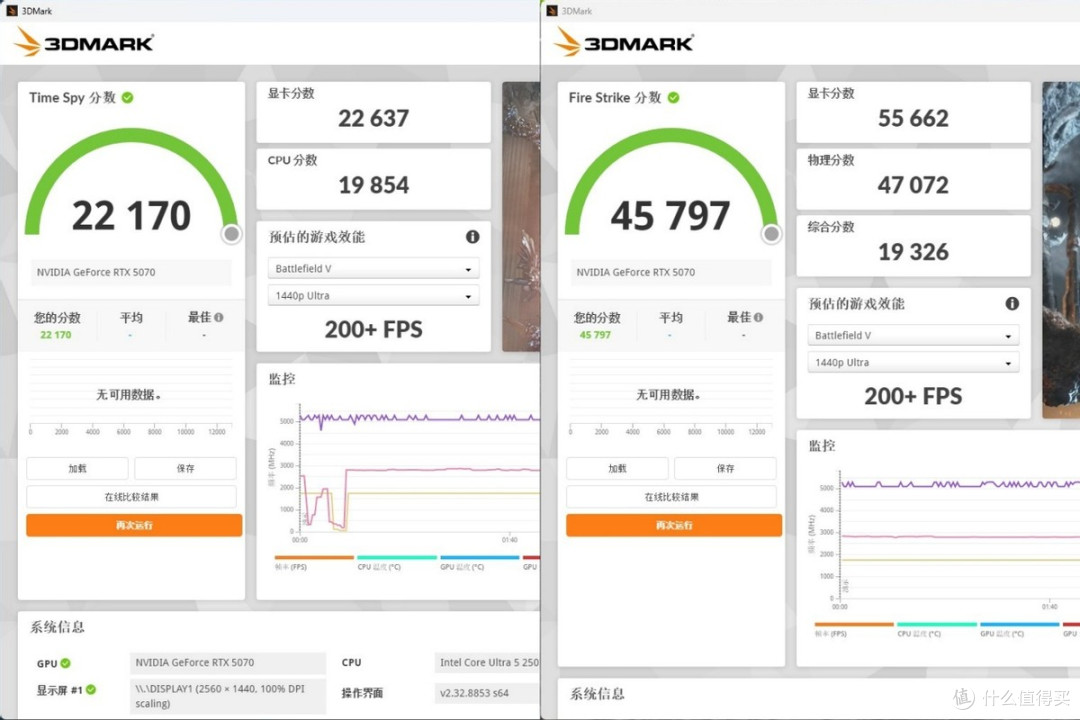Click the CPU score 19 854 value
Image resolution: width=1080 pixels, height=720 pixels.
click(x=373, y=185)
